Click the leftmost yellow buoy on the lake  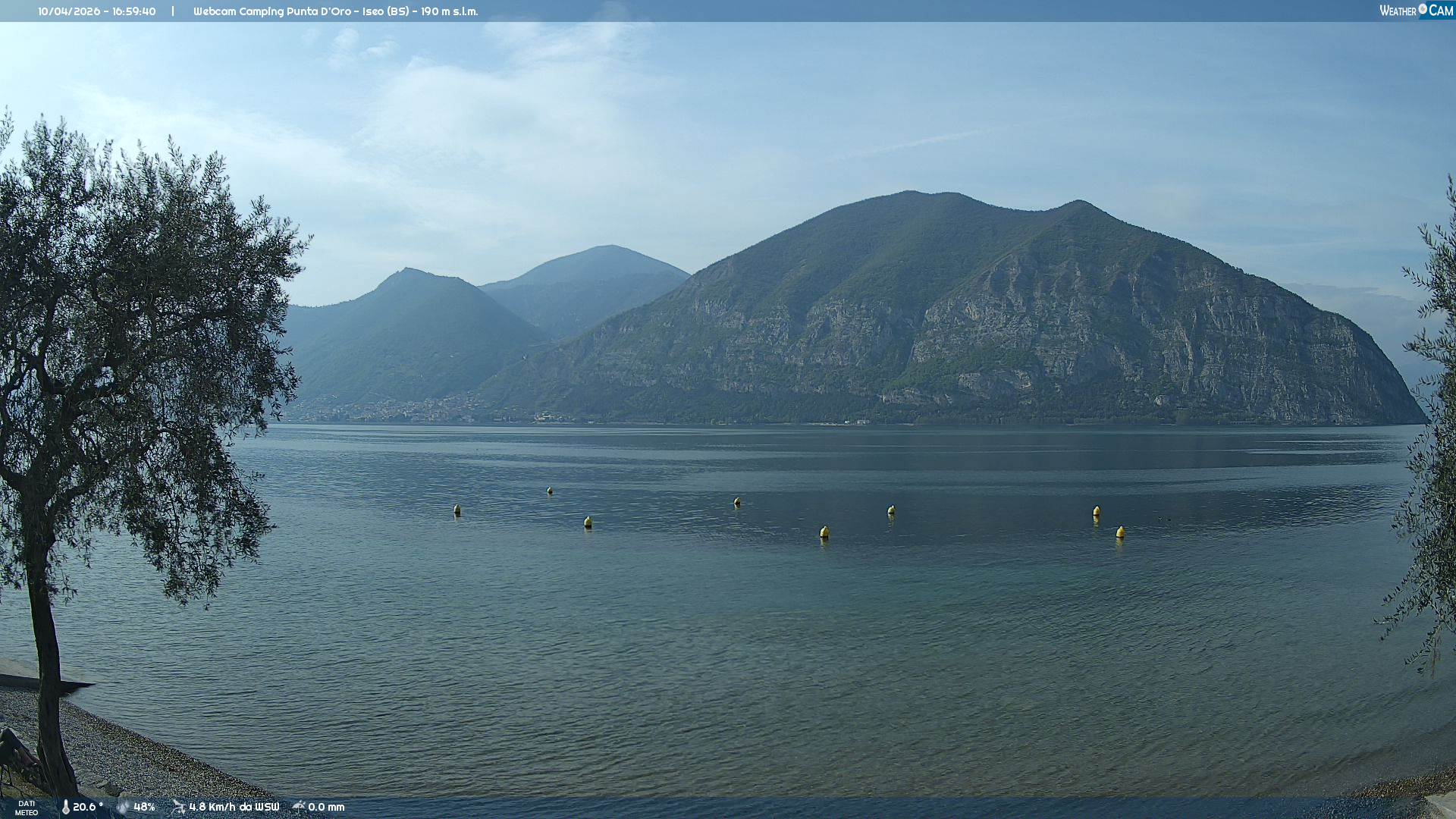pyautogui.click(x=457, y=510)
